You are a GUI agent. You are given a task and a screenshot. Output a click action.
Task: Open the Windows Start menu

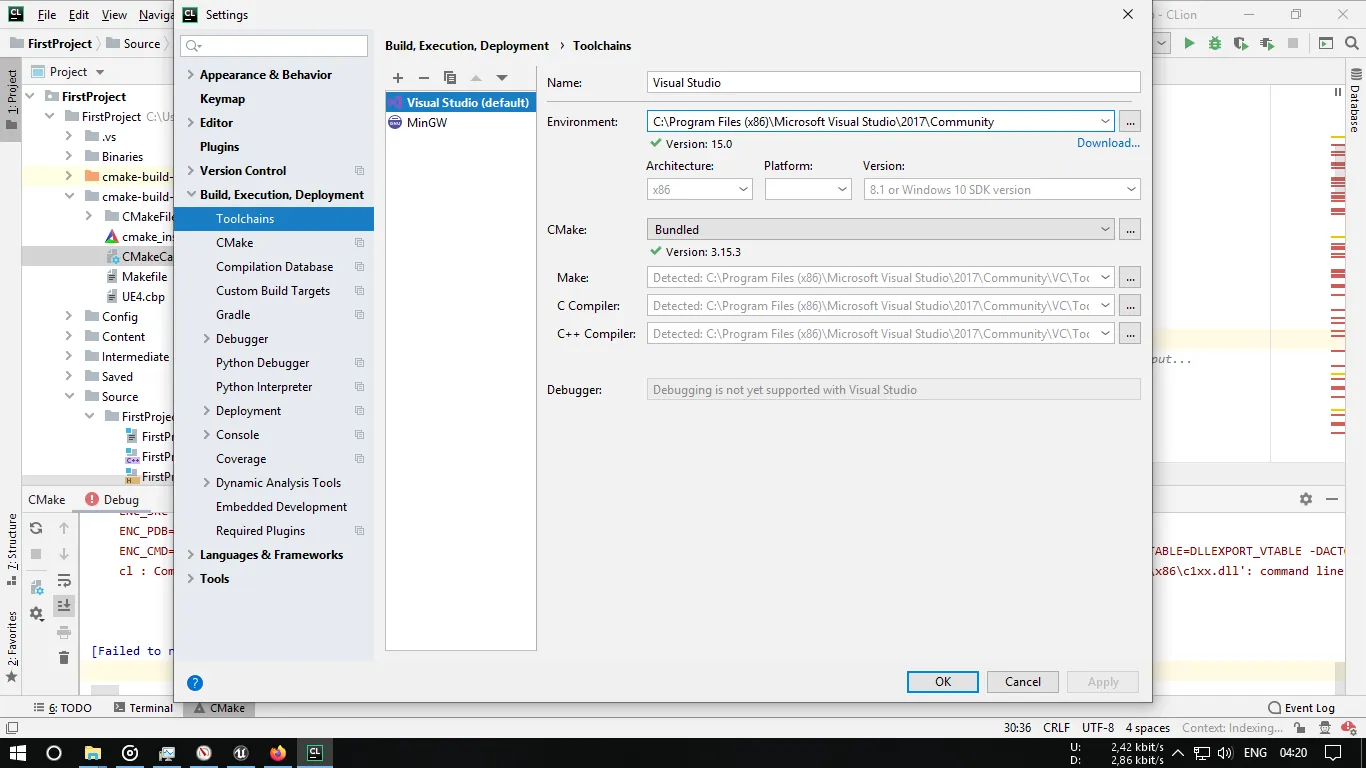click(x=17, y=753)
